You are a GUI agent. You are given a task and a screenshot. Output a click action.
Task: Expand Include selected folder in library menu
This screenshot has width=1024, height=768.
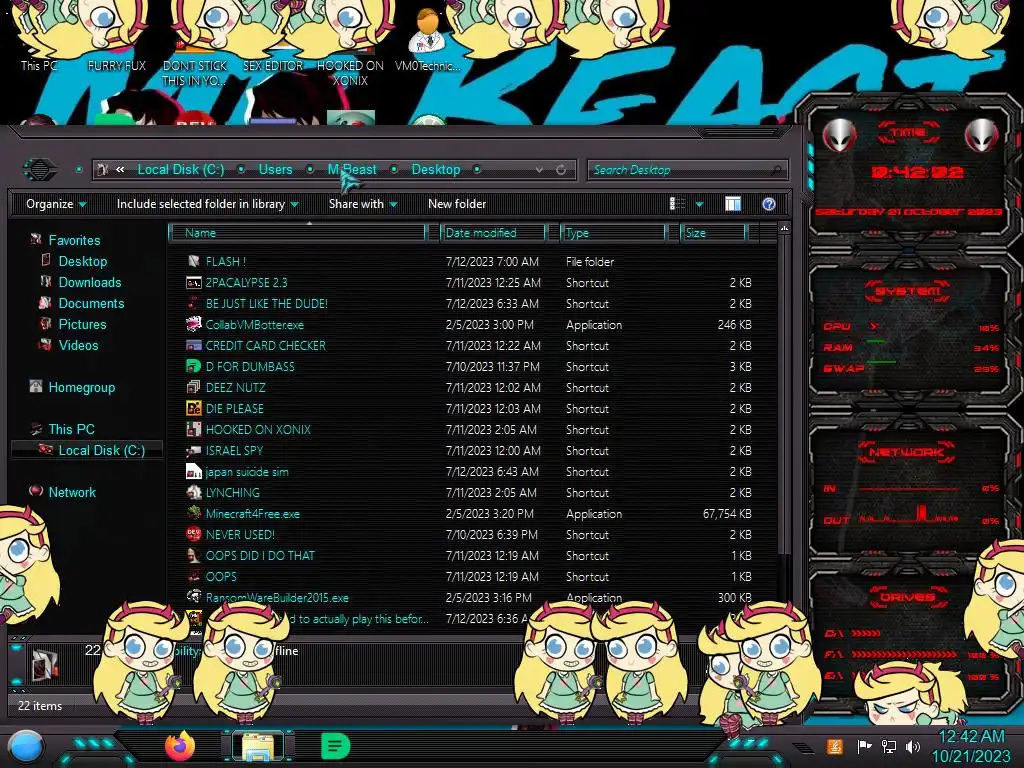pyautogui.click(x=208, y=204)
